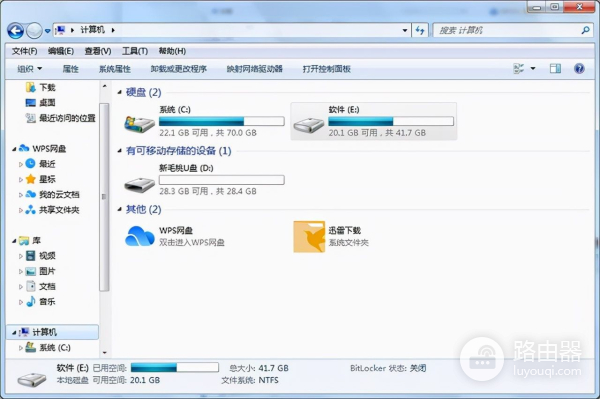Click the blue help question icon

point(579,68)
